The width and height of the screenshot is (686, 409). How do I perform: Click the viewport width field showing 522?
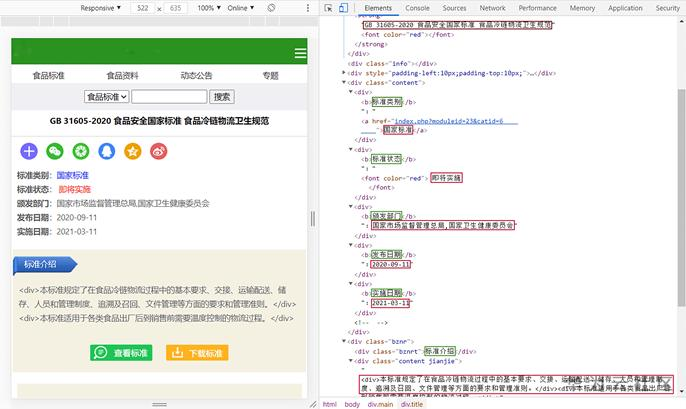pos(143,8)
